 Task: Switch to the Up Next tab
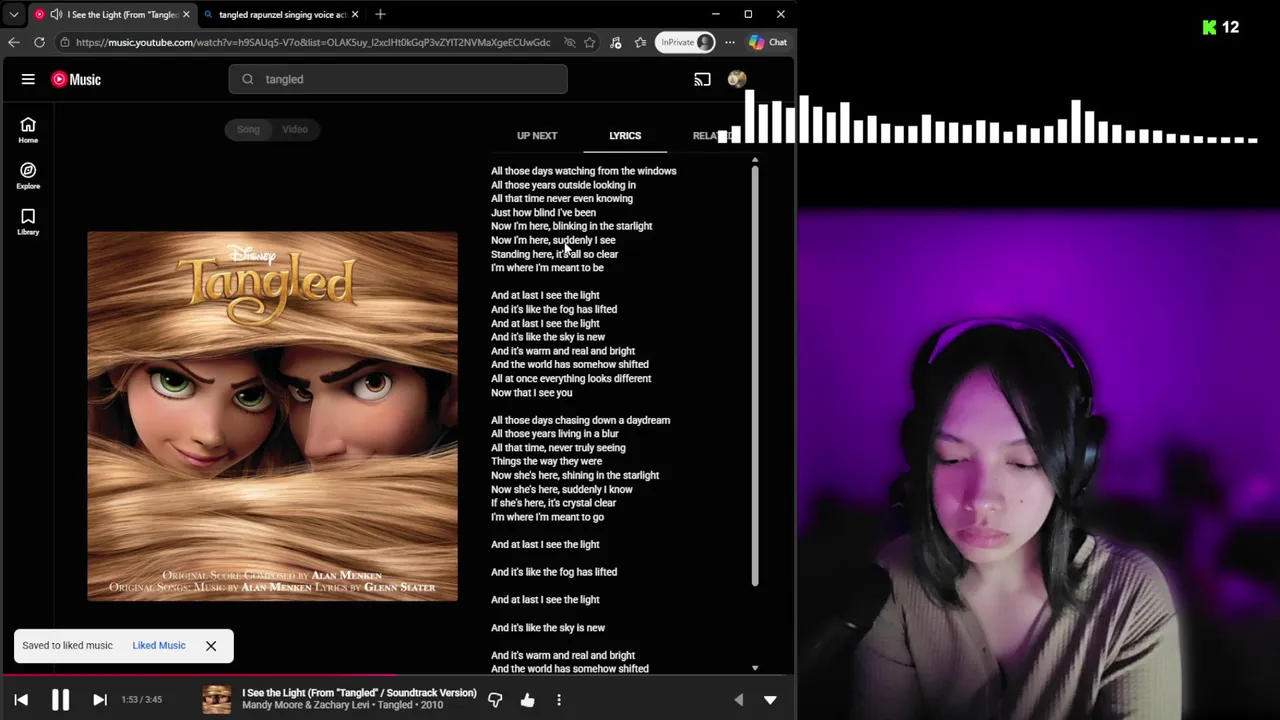(x=537, y=135)
